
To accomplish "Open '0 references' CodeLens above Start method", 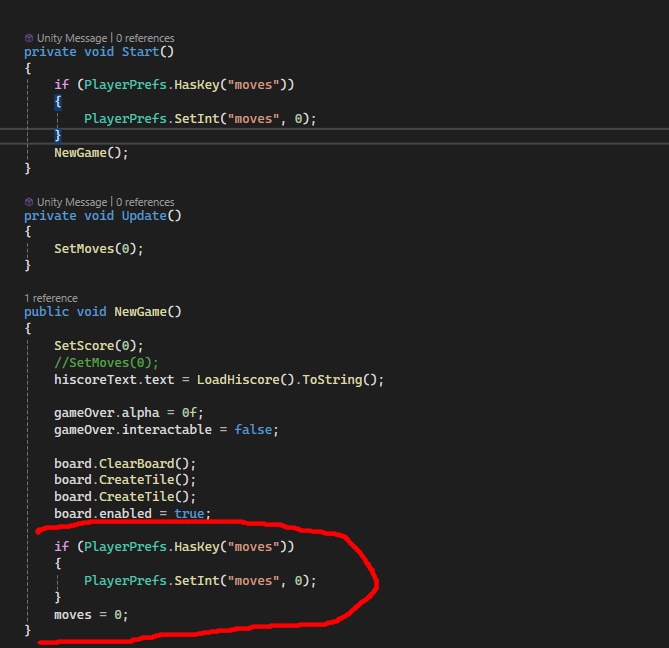I will pyautogui.click(x=145, y=38).
